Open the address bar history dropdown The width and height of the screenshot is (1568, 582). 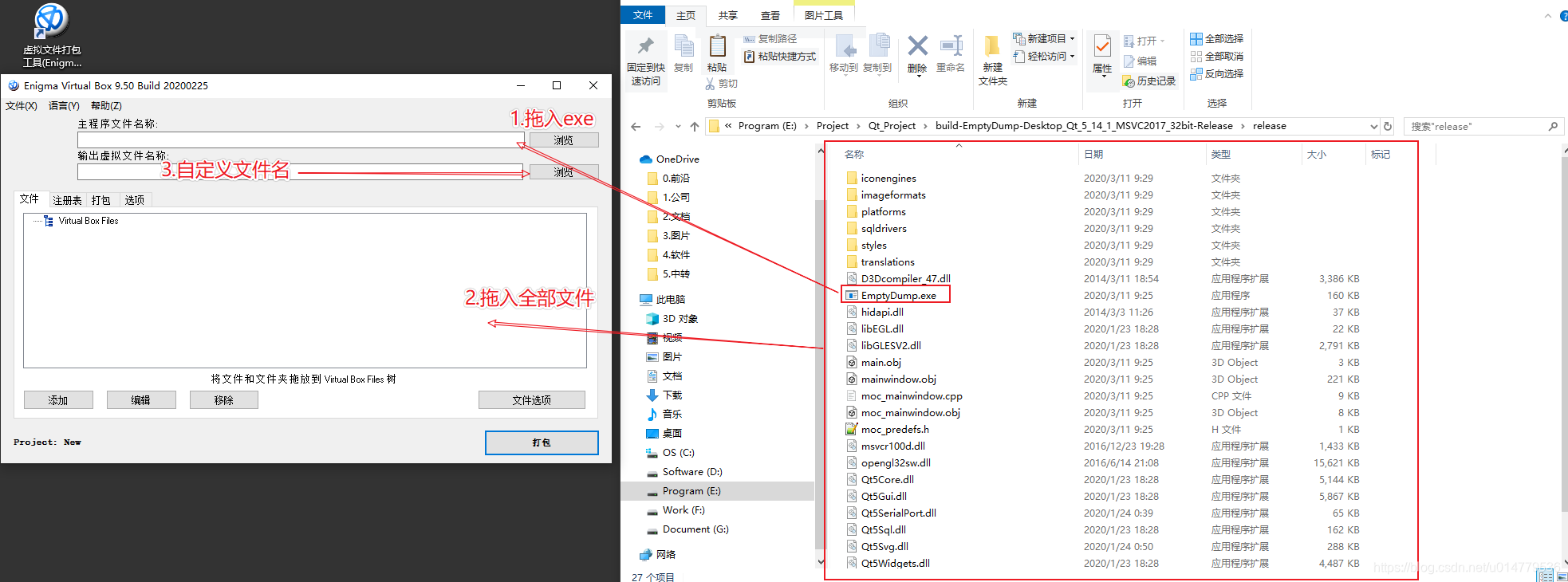[1373, 126]
